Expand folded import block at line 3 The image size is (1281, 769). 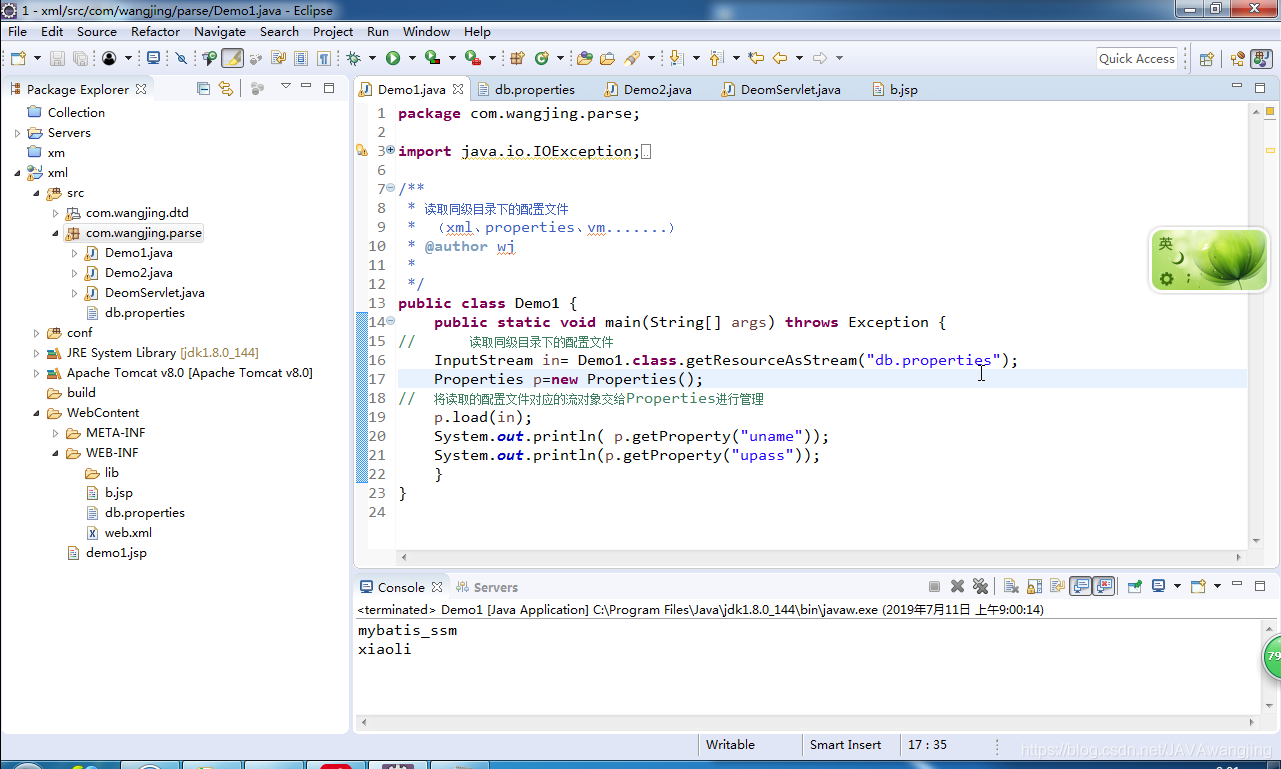point(390,151)
